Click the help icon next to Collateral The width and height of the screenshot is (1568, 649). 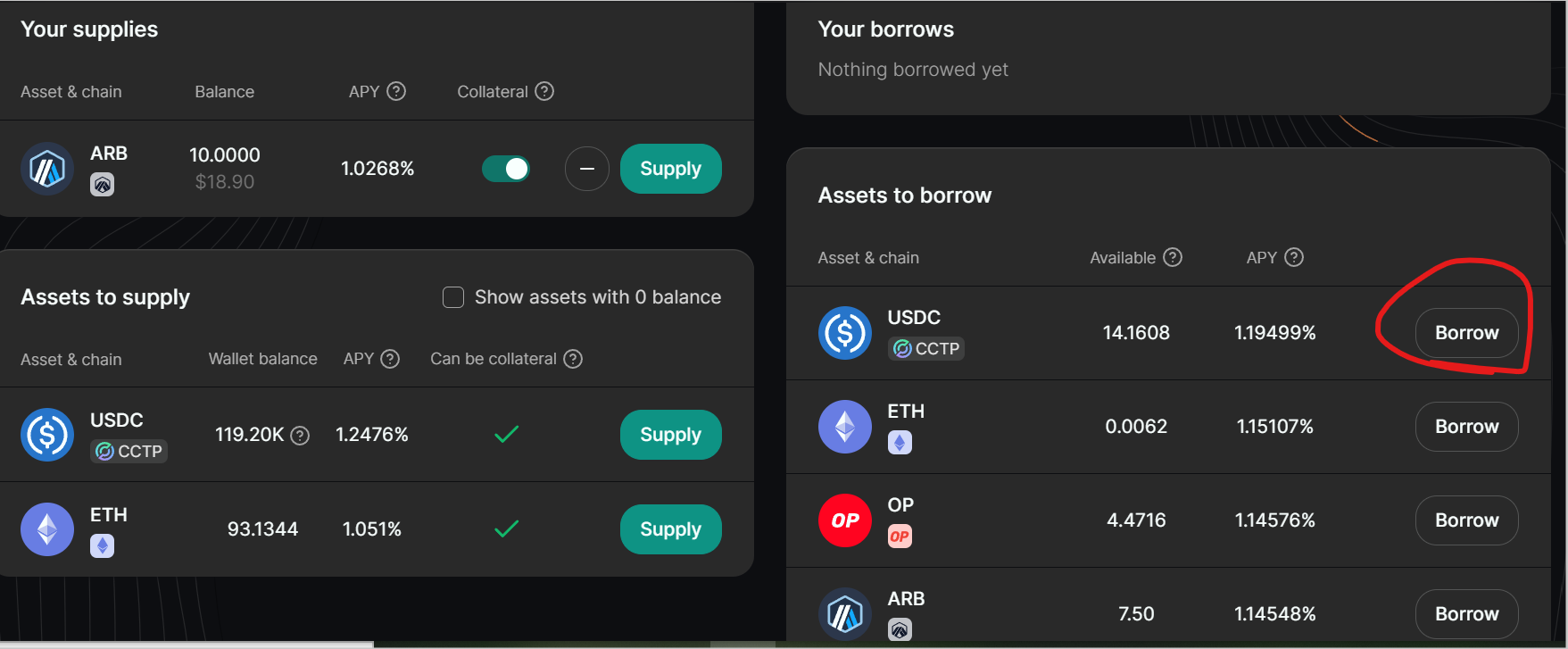click(544, 91)
